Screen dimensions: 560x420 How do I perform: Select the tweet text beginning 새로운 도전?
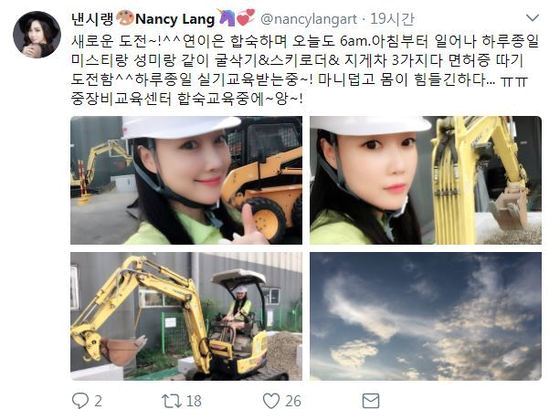pos(305,70)
